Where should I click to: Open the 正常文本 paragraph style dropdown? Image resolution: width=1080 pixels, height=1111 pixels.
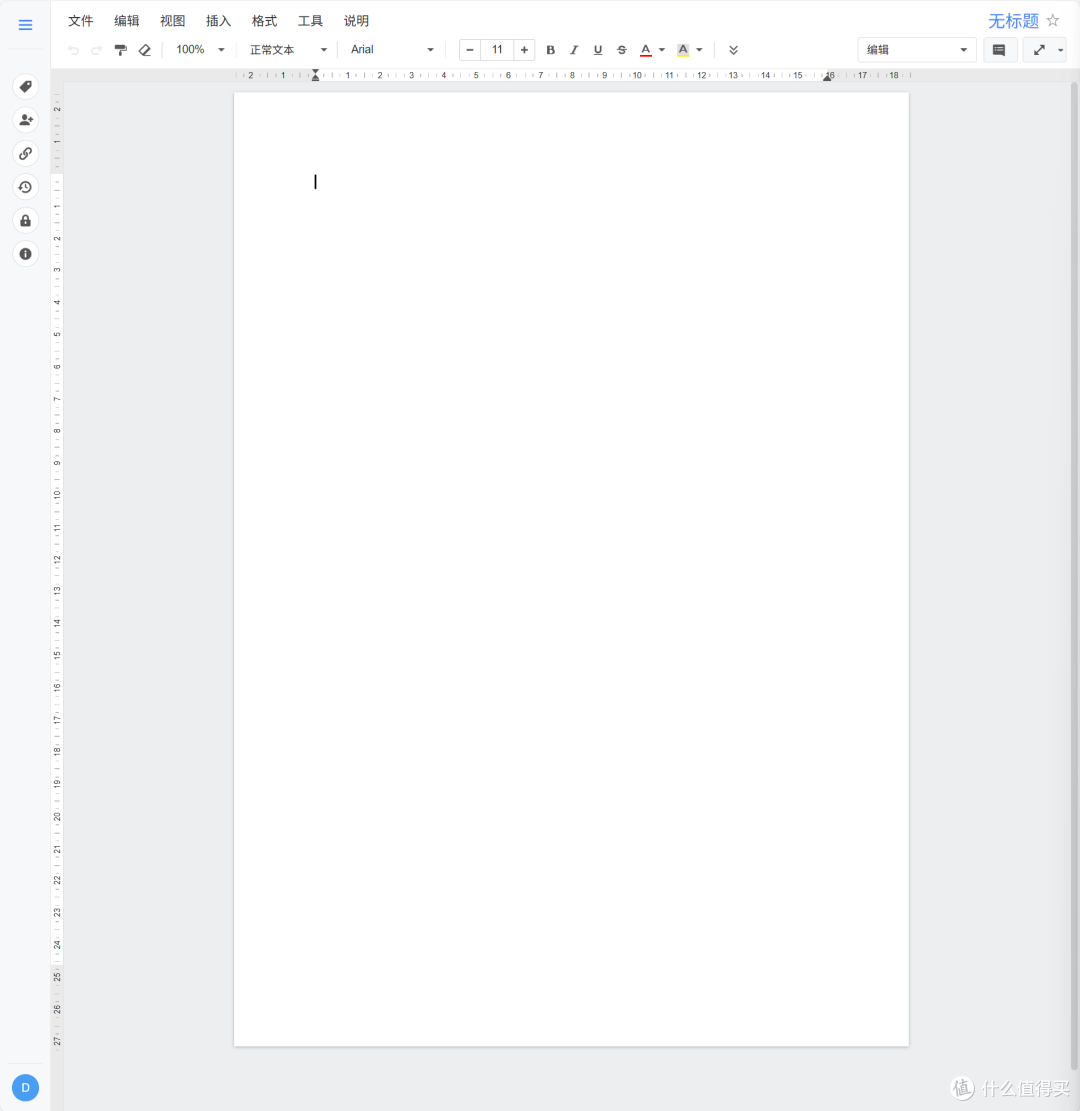coord(288,50)
